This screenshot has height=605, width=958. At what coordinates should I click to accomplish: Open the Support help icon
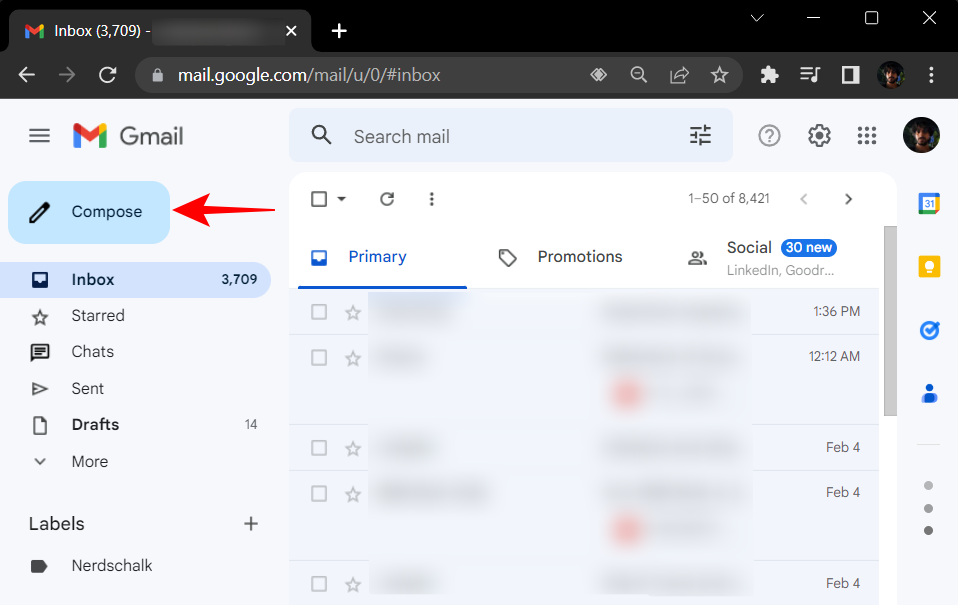click(769, 136)
